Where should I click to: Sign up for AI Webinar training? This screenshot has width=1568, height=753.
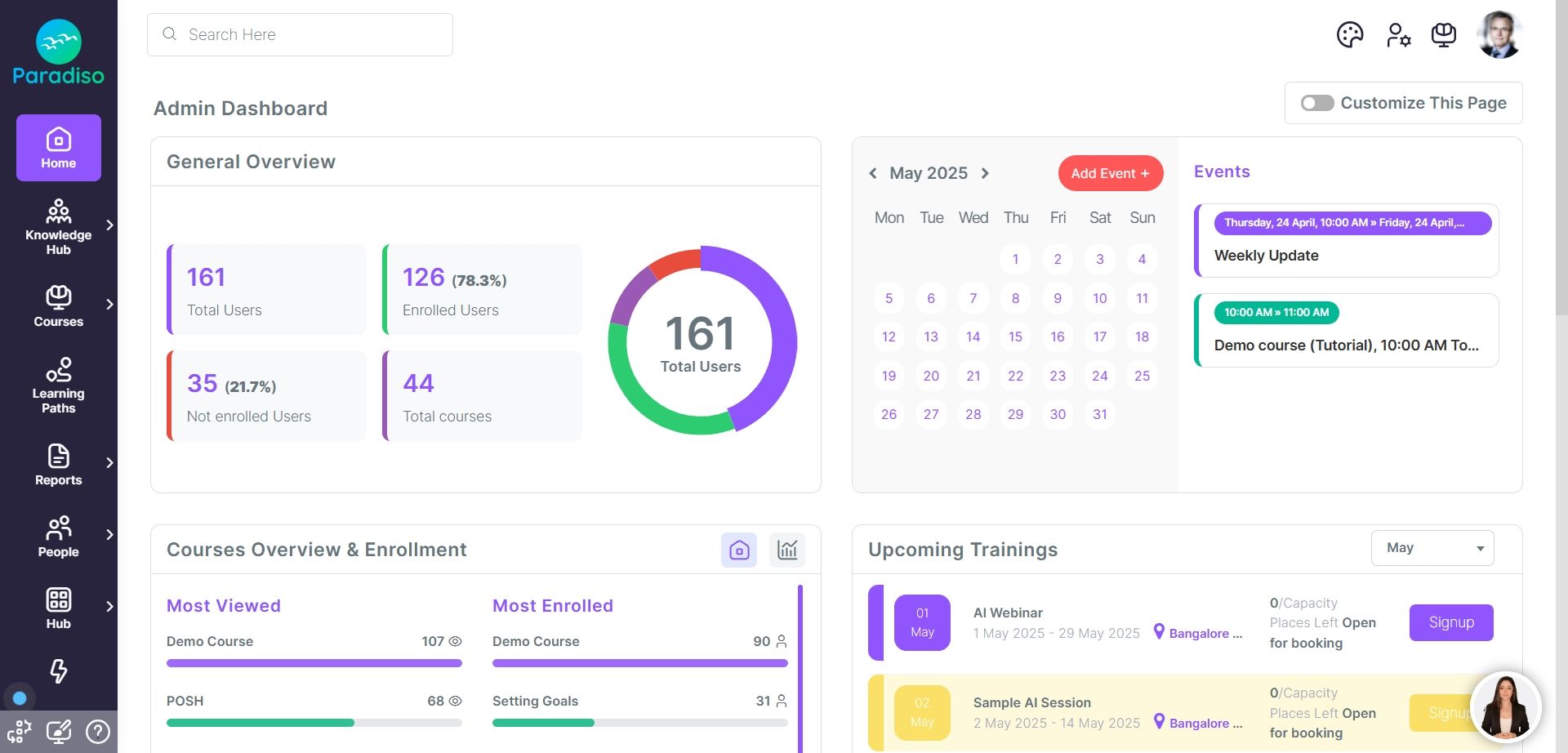1451,622
